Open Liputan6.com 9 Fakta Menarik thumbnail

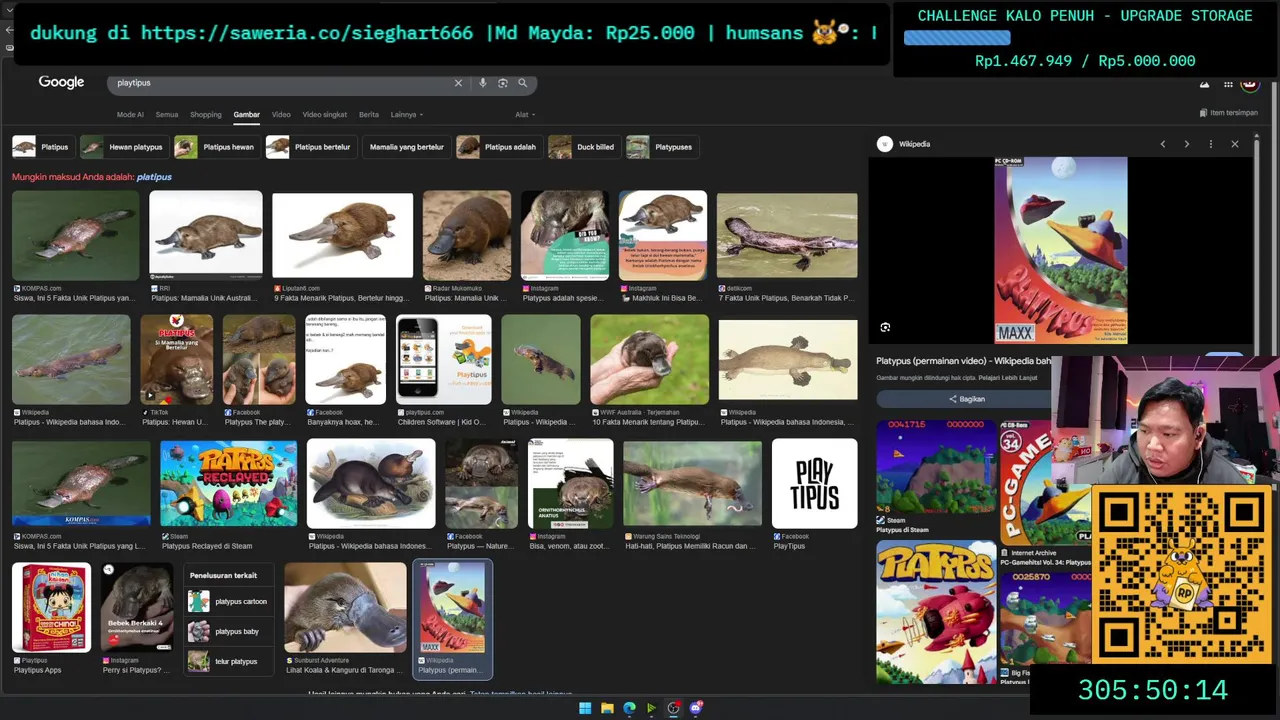(342, 235)
